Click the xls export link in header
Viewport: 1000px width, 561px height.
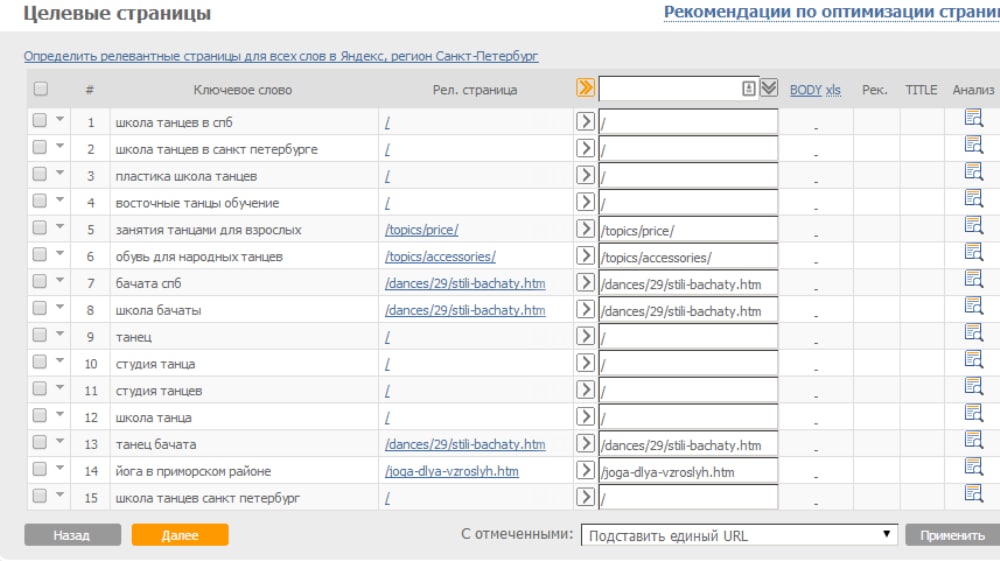833,90
